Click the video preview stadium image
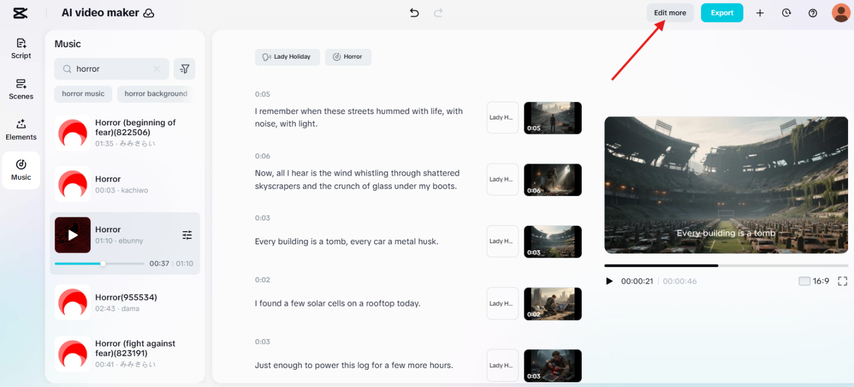 click(726, 185)
